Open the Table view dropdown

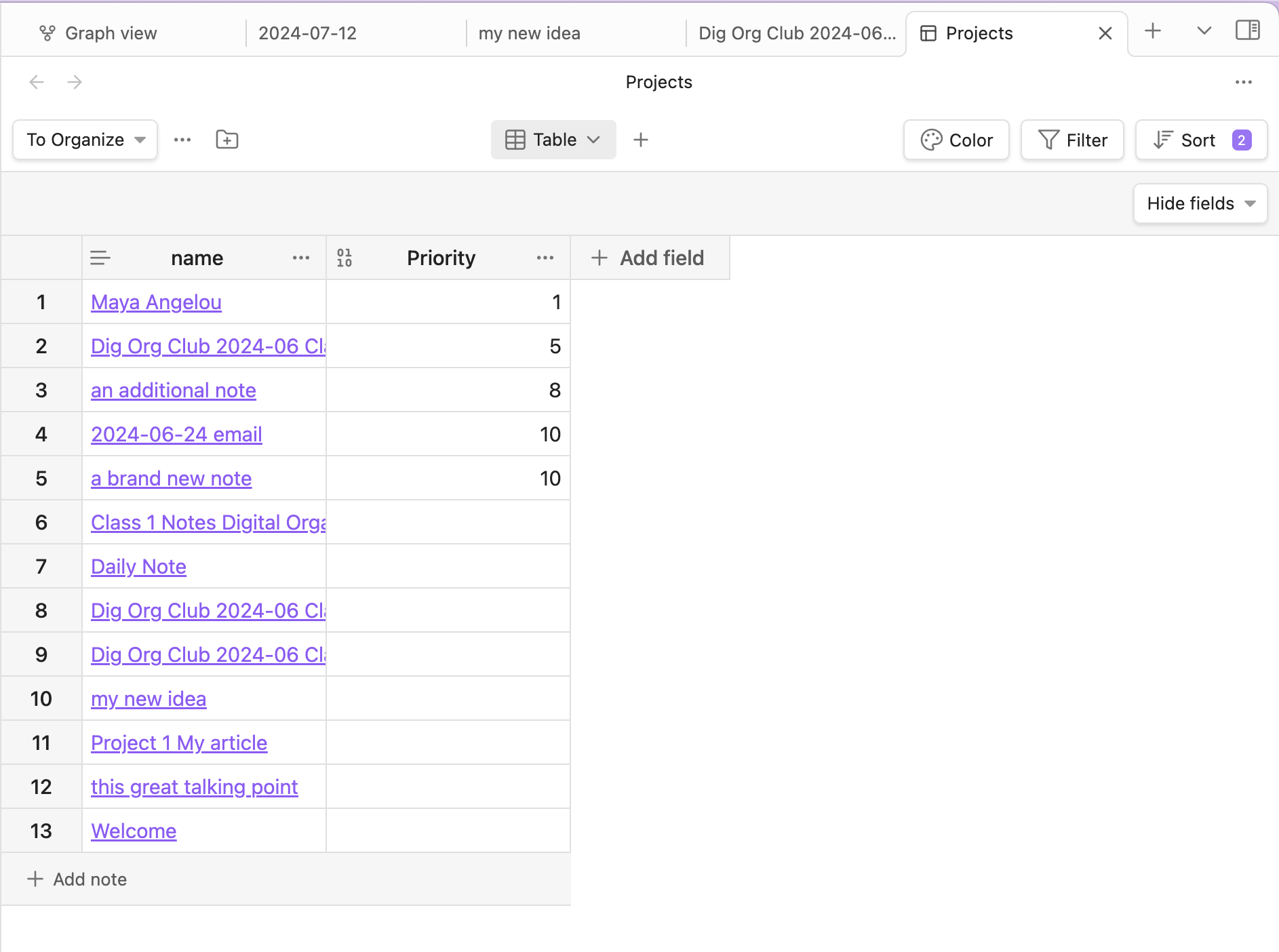pyautogui.click(x=553, y=140)
